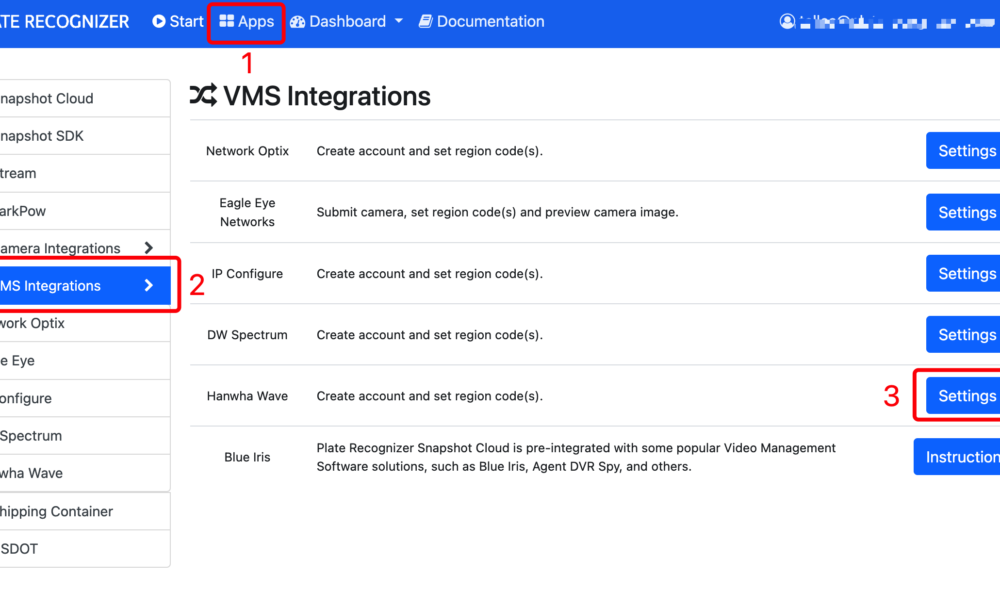Image resolution: width=1000 pixels, height=592 pixels.
Task: Select Snapshot Cloud in the sidebar
Action: (47, 98)
